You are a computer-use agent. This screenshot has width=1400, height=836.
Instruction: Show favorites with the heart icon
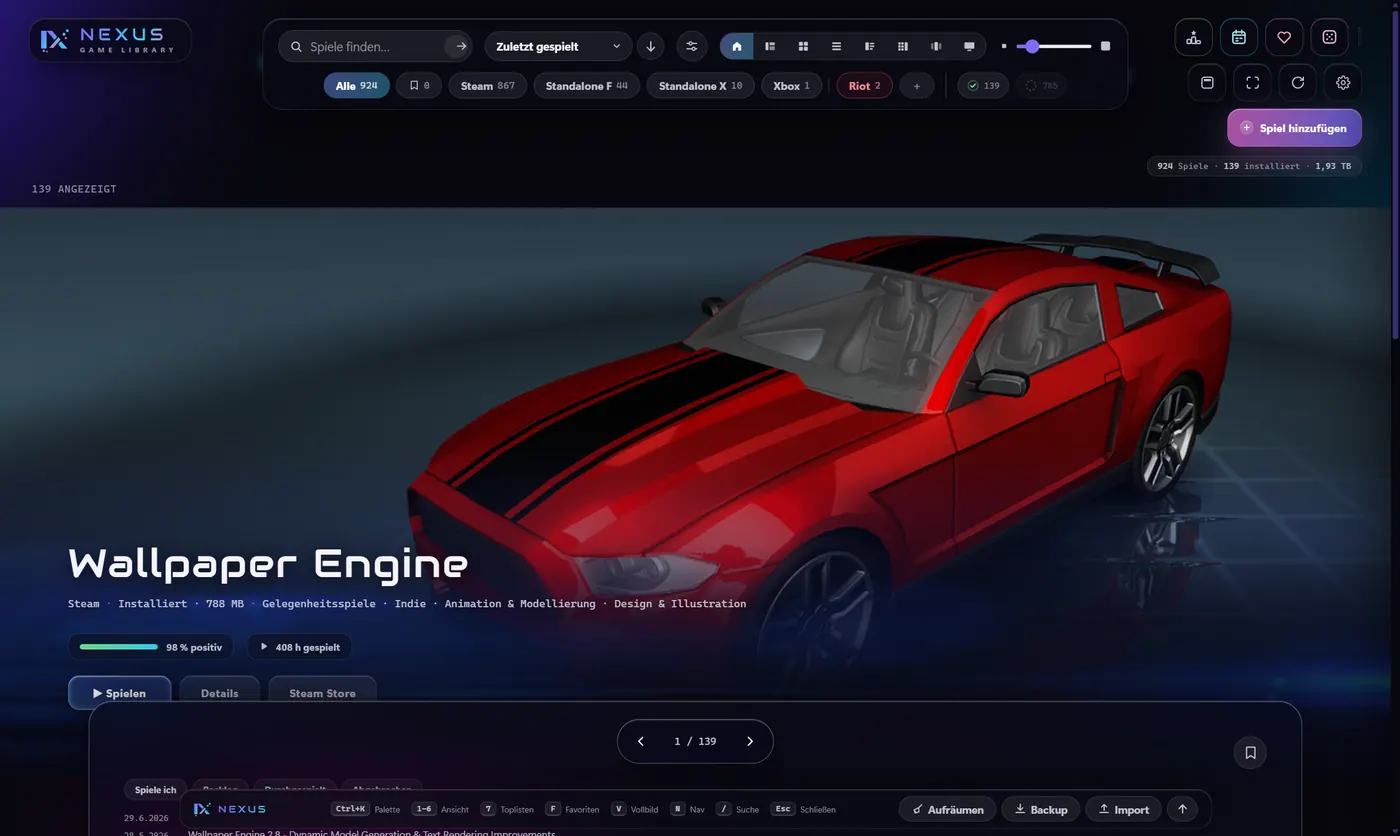1284,37
